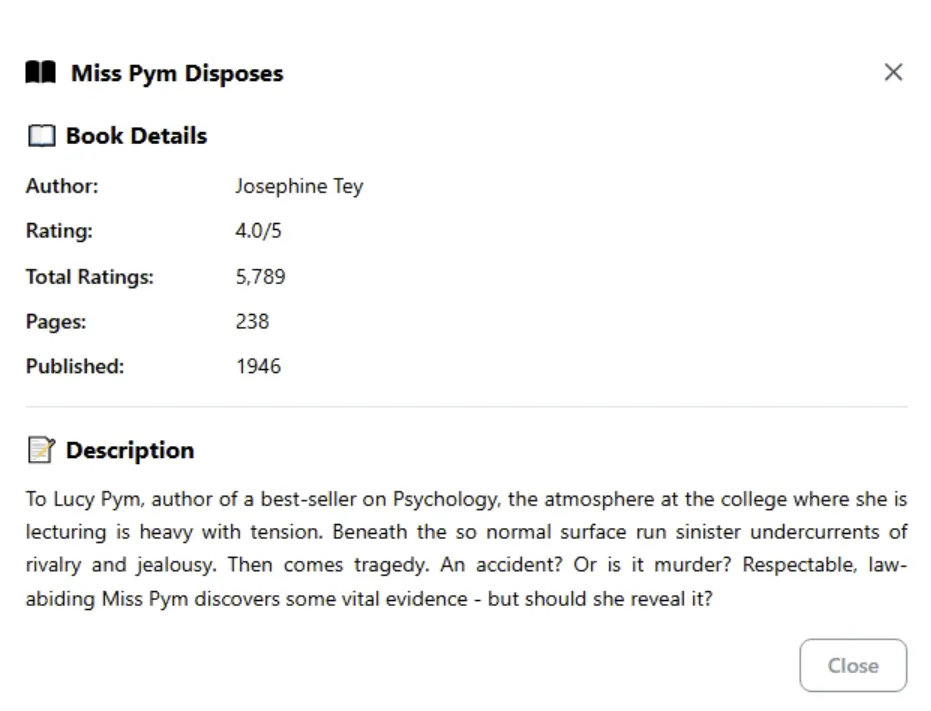Click the Miss Pym Disposes title
The width and height of the screenshot is (931, 711).
click(177, 73)
